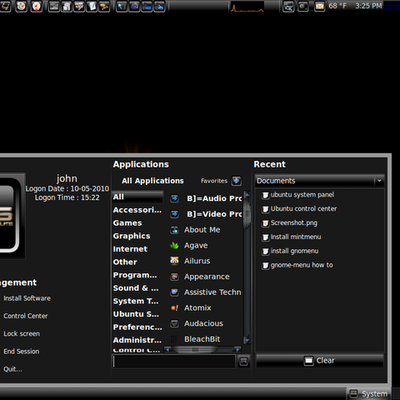
Task: Click john's user avatar picture
Action: (11, 216)
